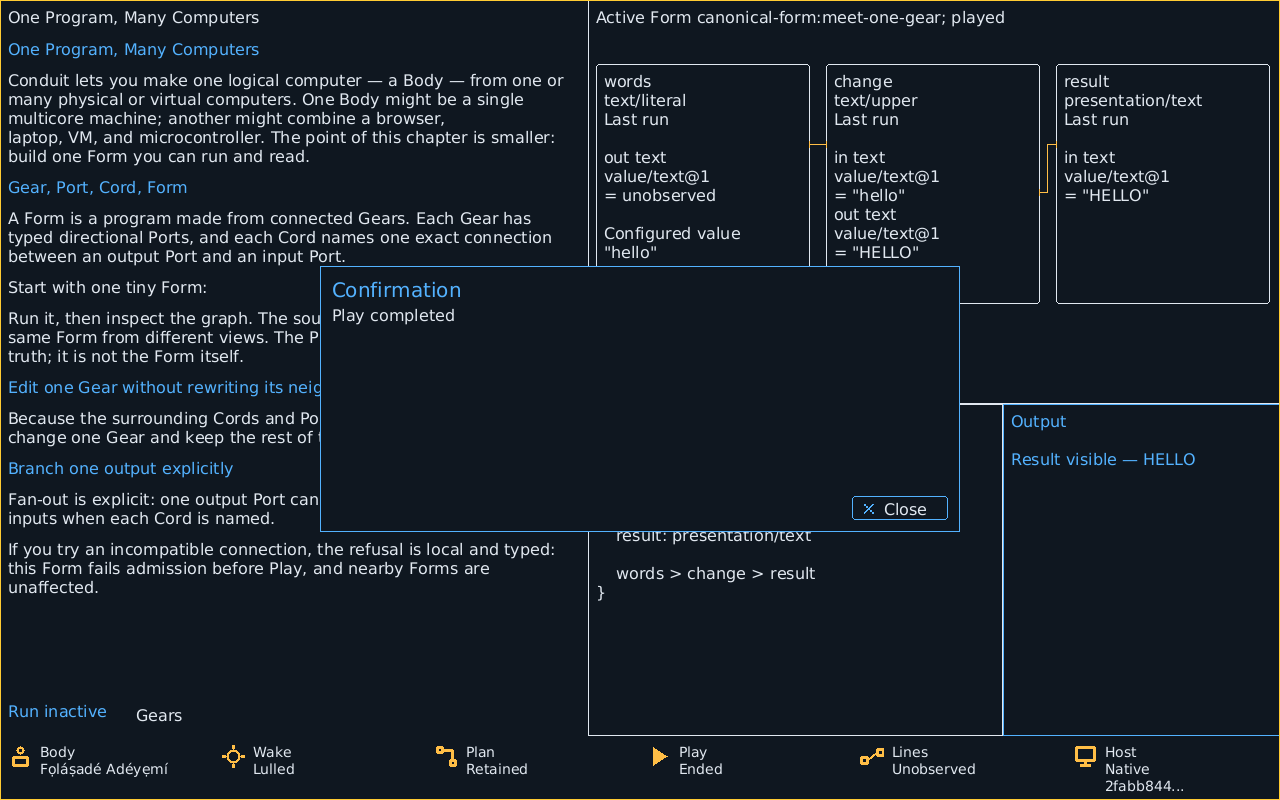Screen dimensions: 1280x800
Task: Click the Wake Lulled sun icon
Action: tap(233, 757)
